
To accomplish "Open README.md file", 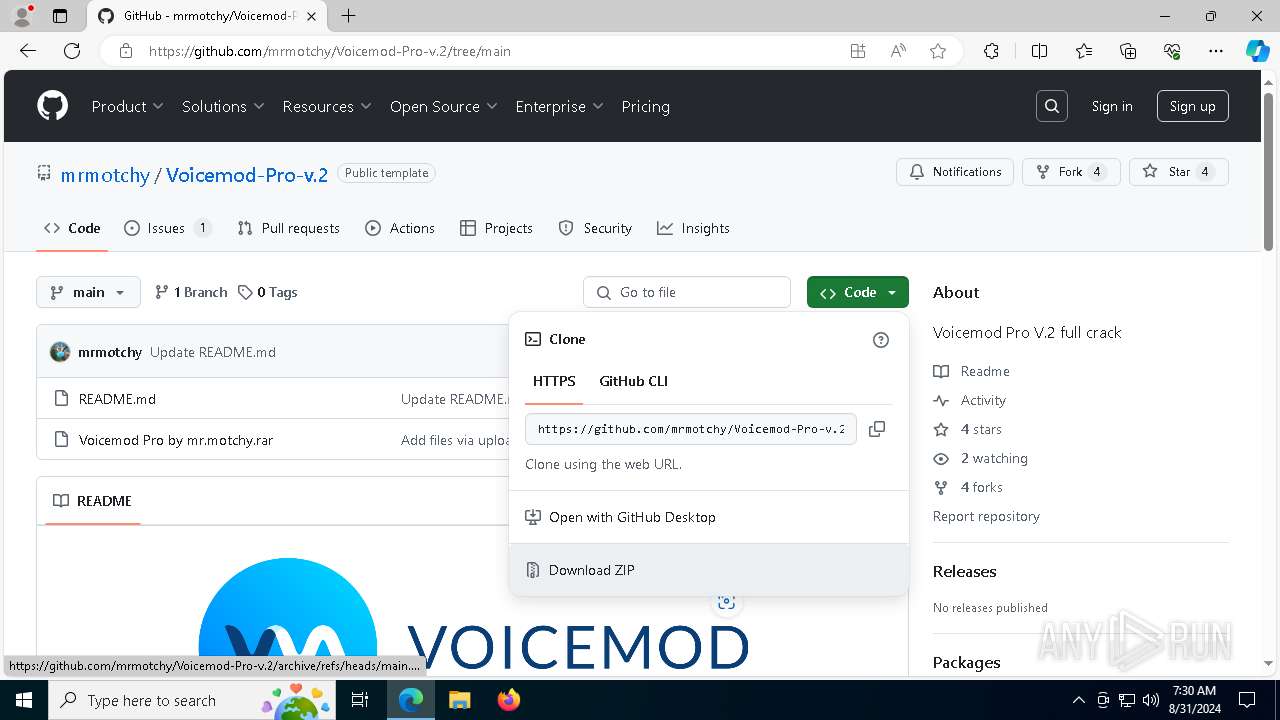I will coord(117,399).
